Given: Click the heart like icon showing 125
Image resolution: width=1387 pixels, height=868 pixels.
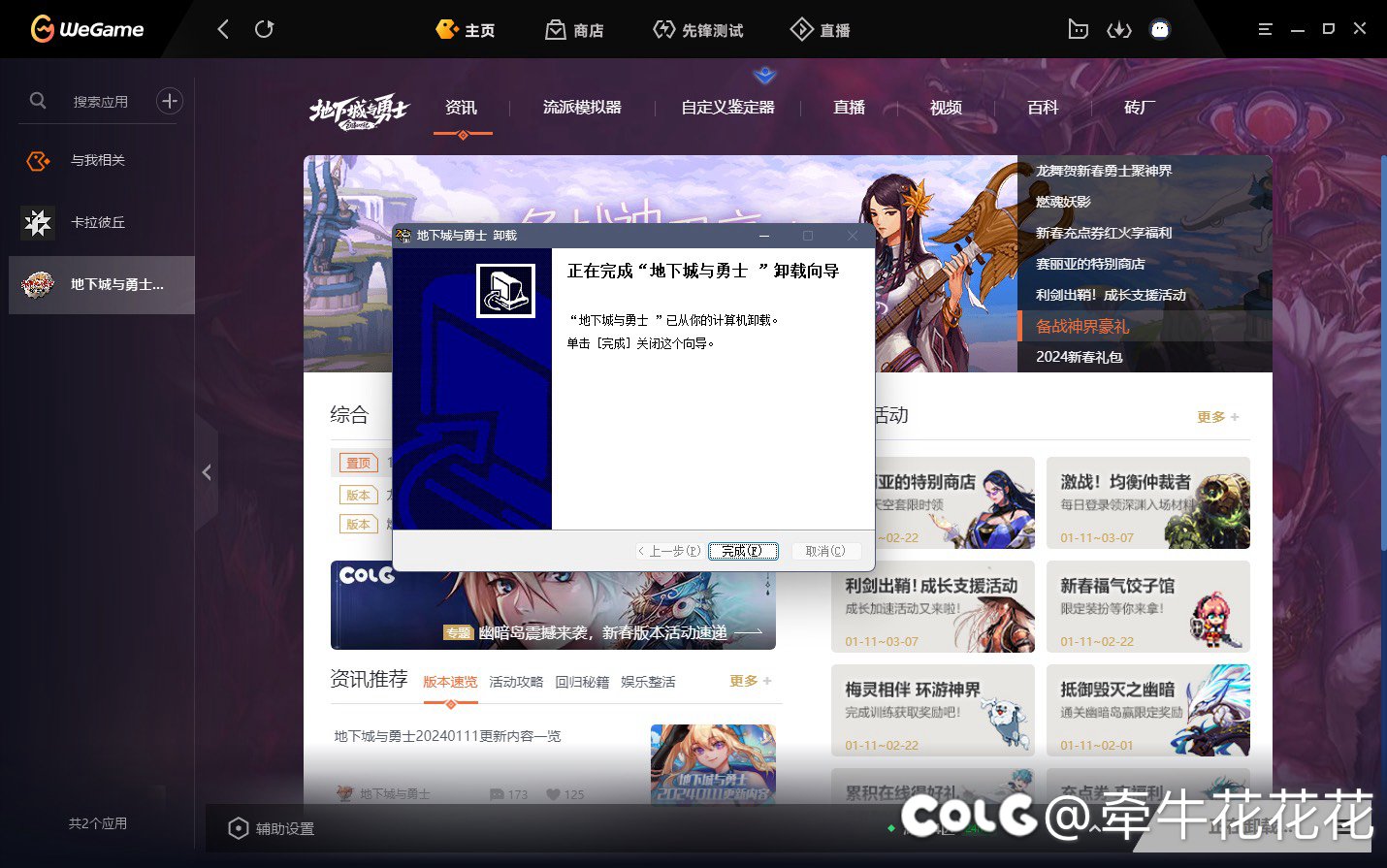Looking at the screenshot, I should pos(553,794).
